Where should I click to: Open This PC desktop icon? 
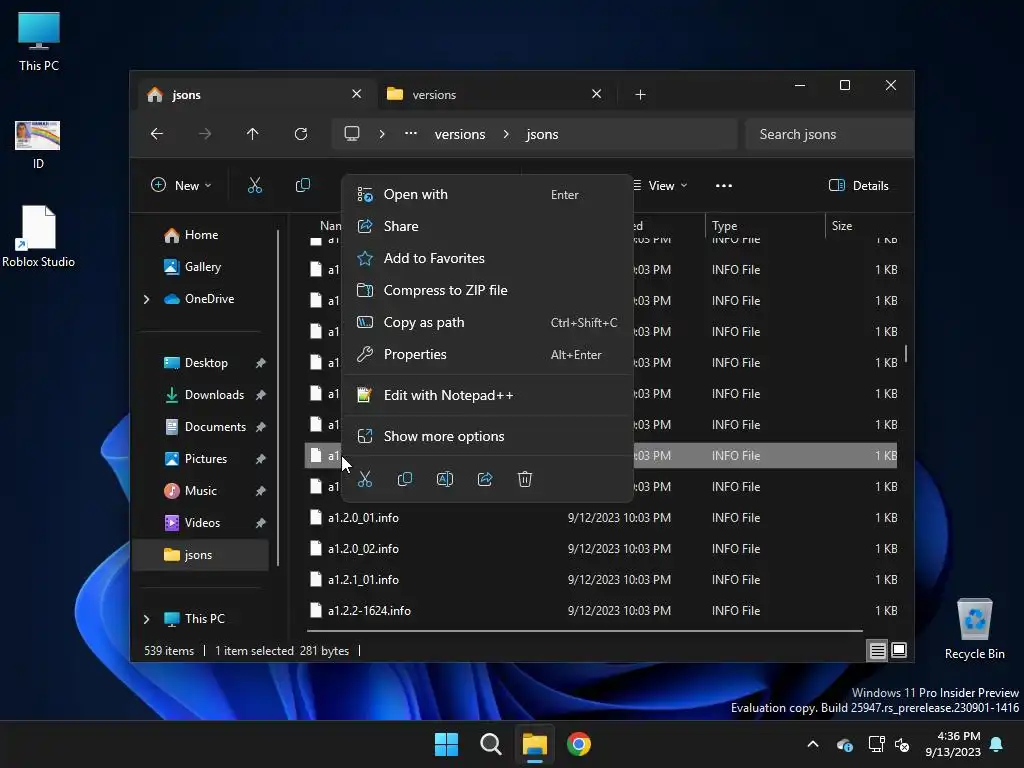pos(39,42)
